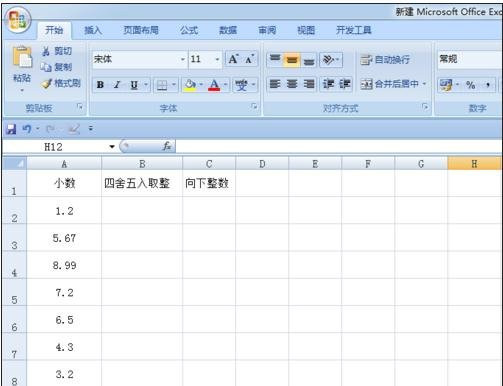Click the Save icon in quick access toolbar

click(x=11, y=129)
